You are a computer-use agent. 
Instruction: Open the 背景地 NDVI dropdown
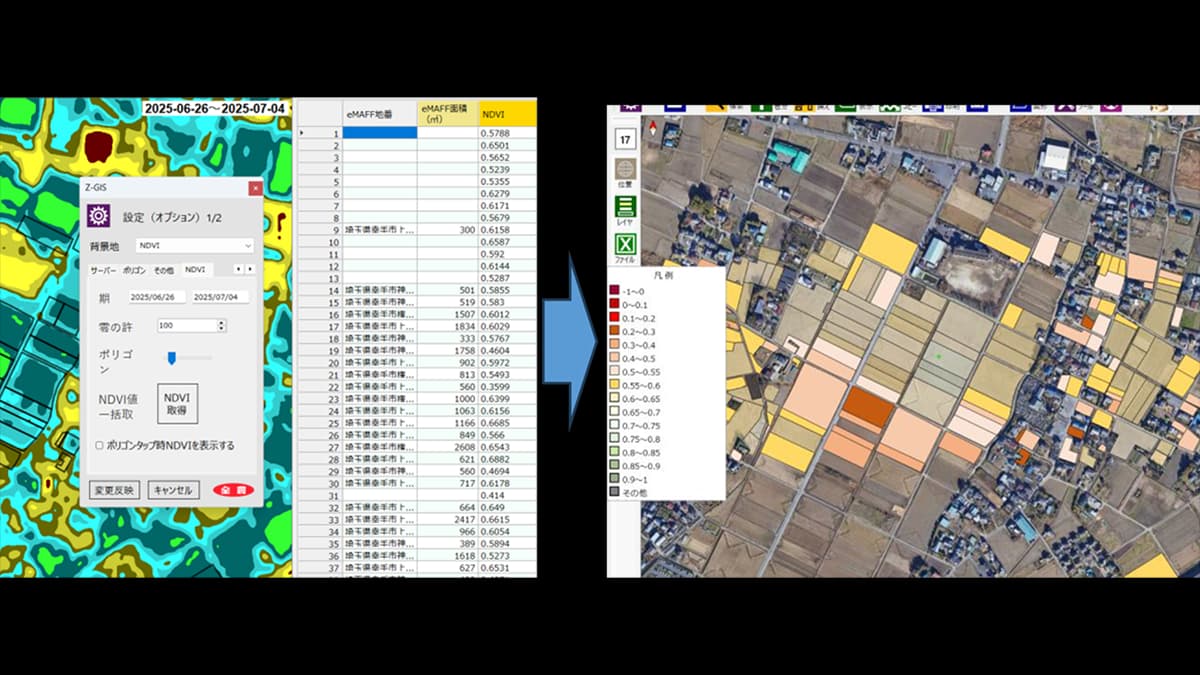click(194, 245)
